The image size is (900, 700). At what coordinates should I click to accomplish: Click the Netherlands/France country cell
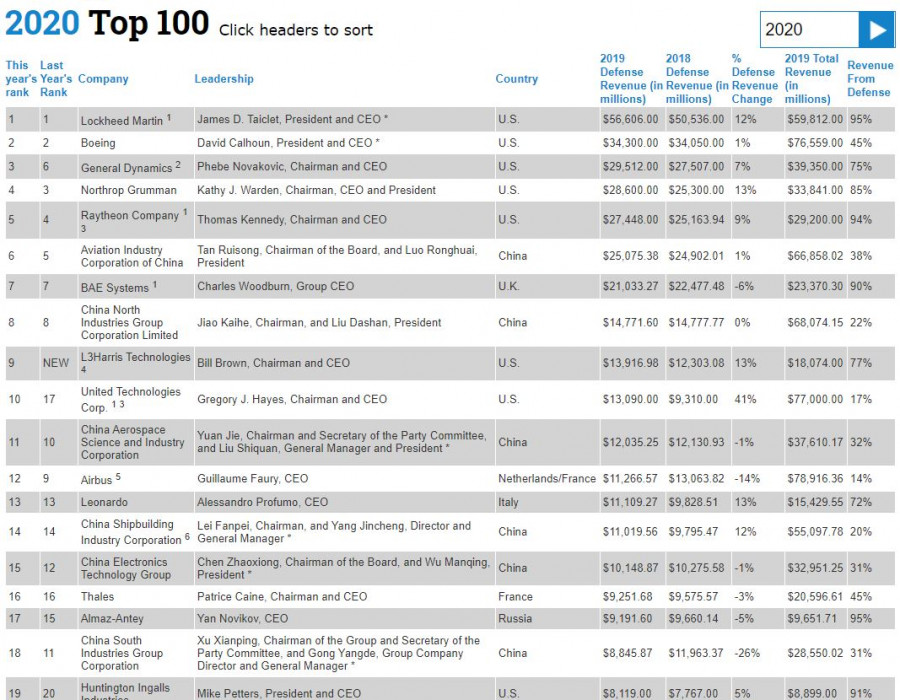547,479
